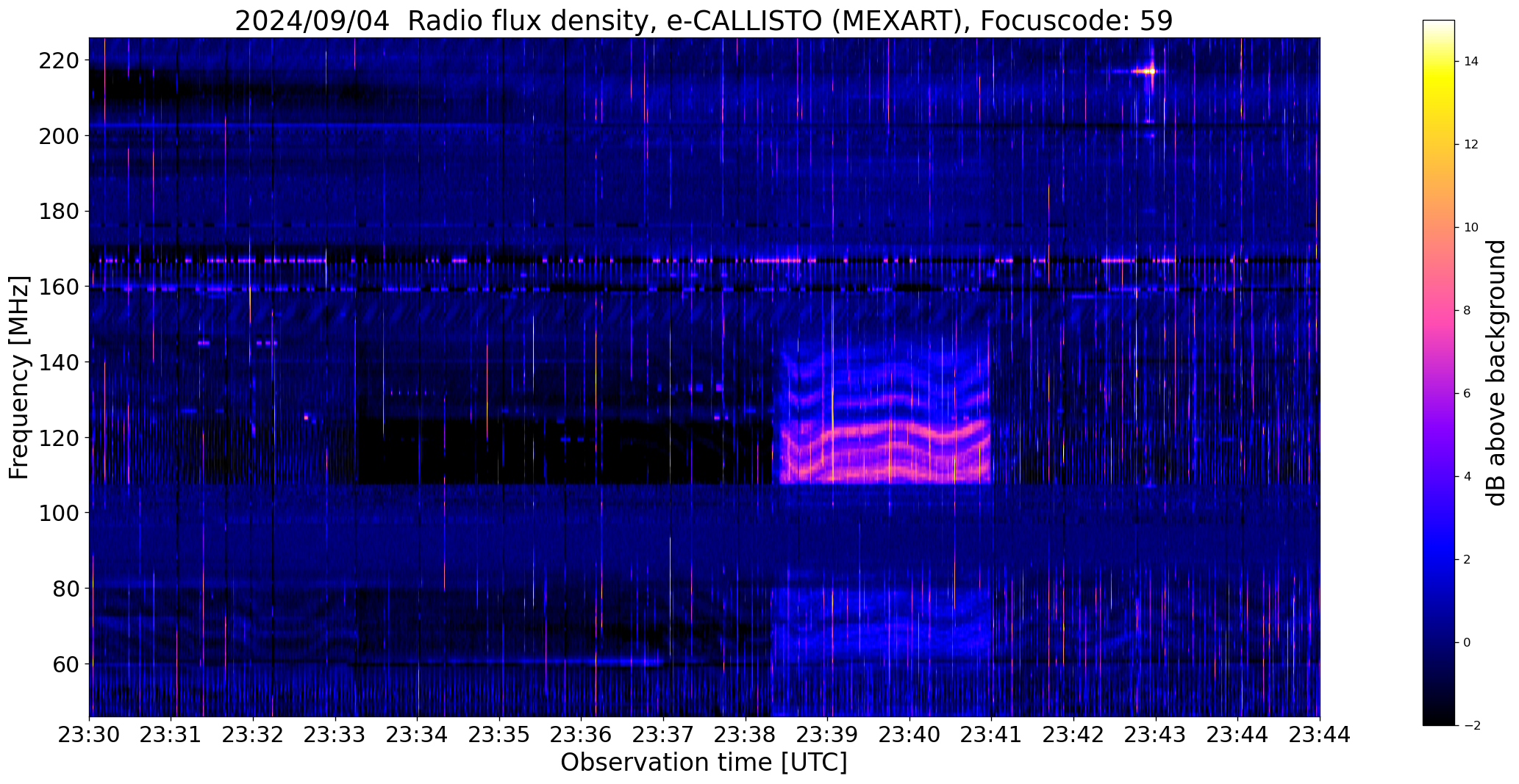1519x784 pixels.
Task: Click the 160 frequency tick label
Action: (x=57, y=287)
